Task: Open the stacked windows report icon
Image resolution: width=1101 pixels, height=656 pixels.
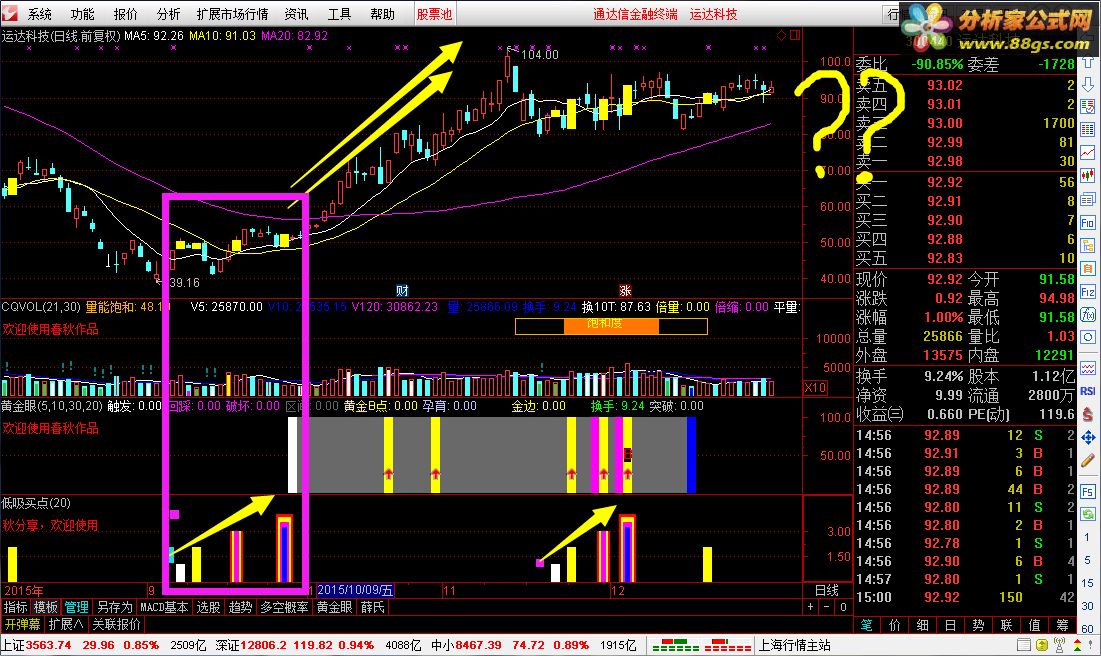Action: pos(1088,199)
